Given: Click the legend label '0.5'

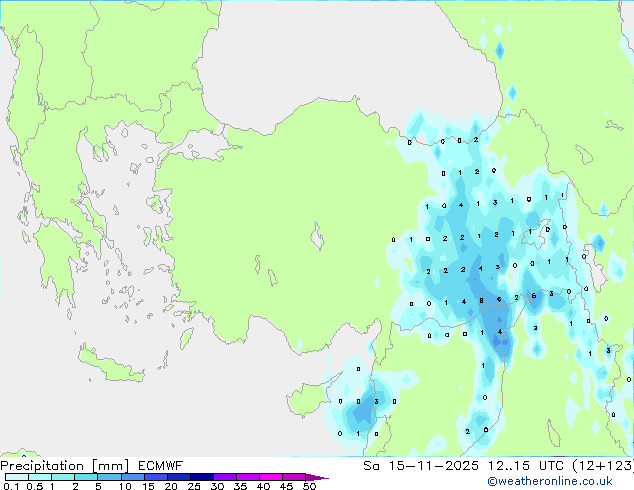Looking at the screenshot, I should pos(34,486).
